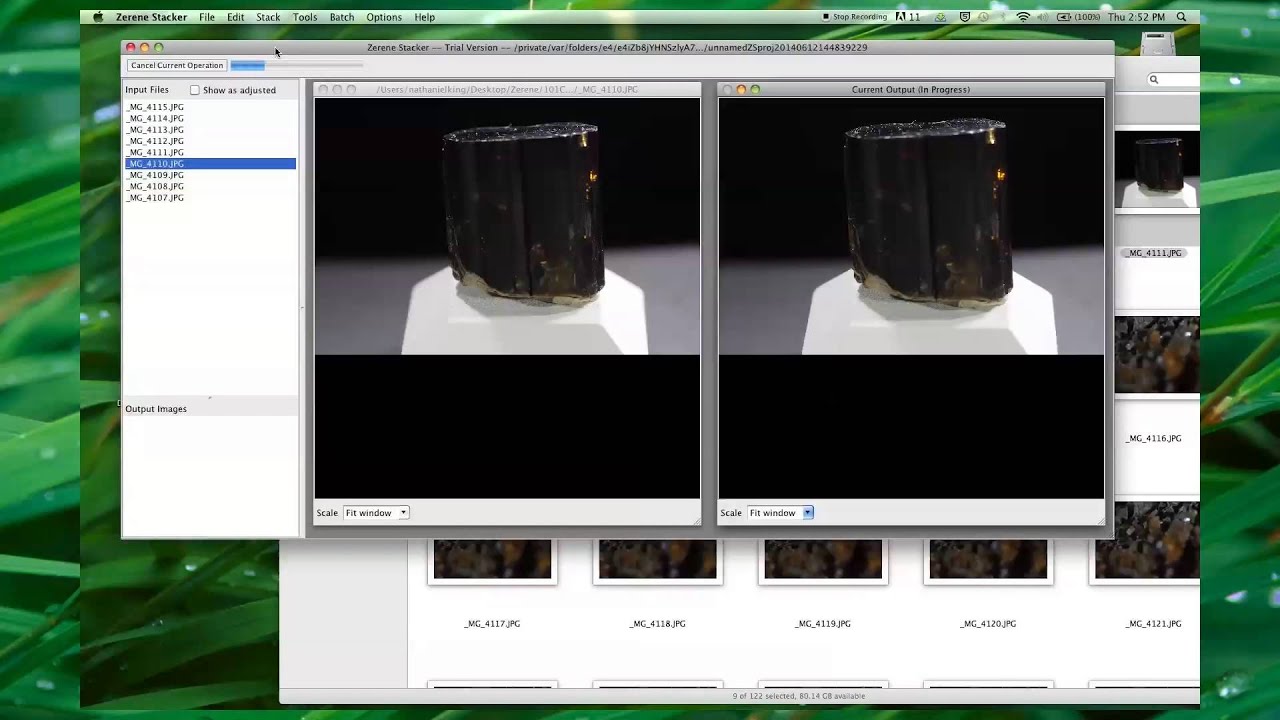
Task: Select _MG_4118.JPG thumbnail in Finder
Action: (658, 560)
